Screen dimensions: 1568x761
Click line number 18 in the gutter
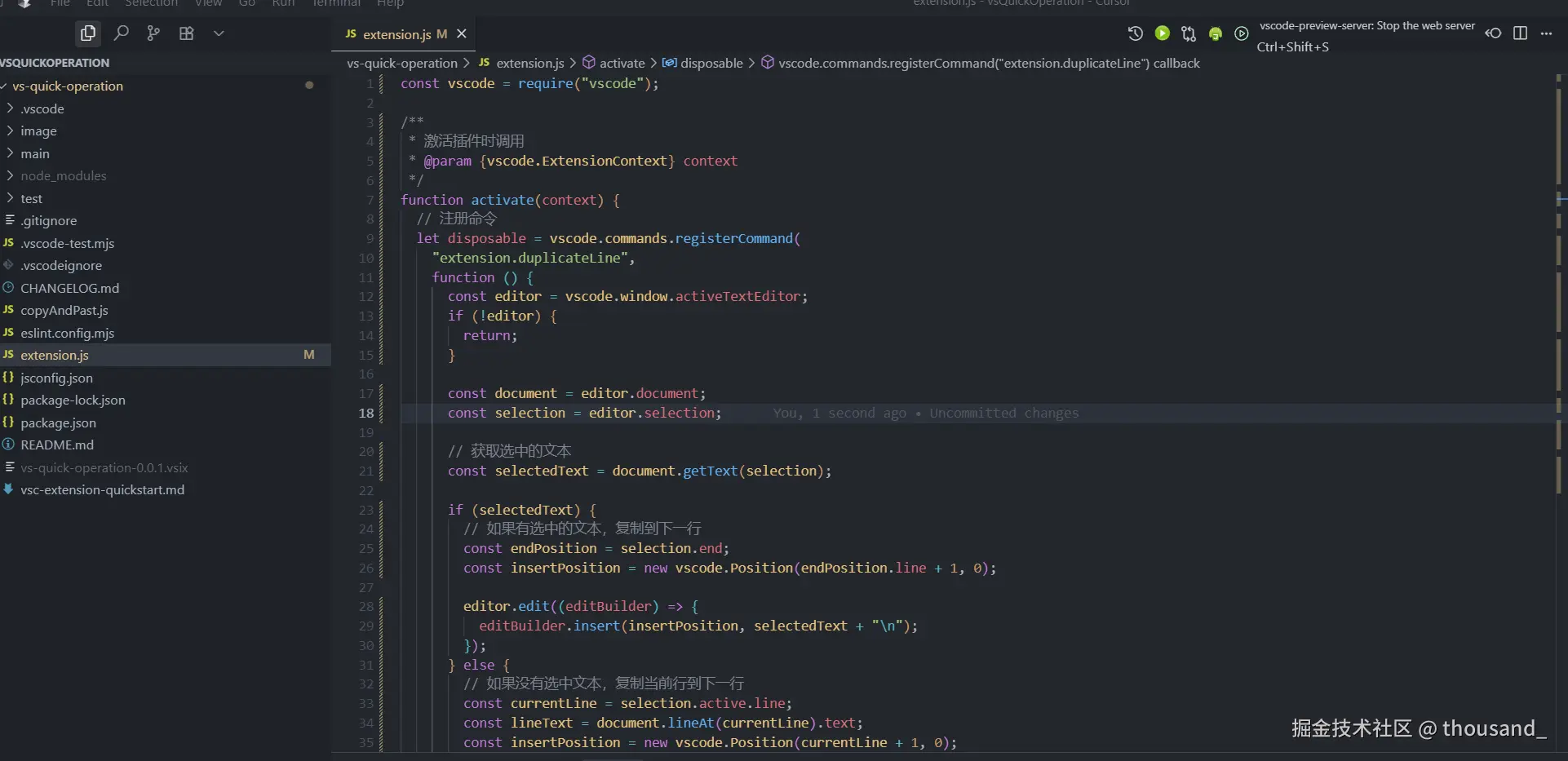click(x=366, y=414)
